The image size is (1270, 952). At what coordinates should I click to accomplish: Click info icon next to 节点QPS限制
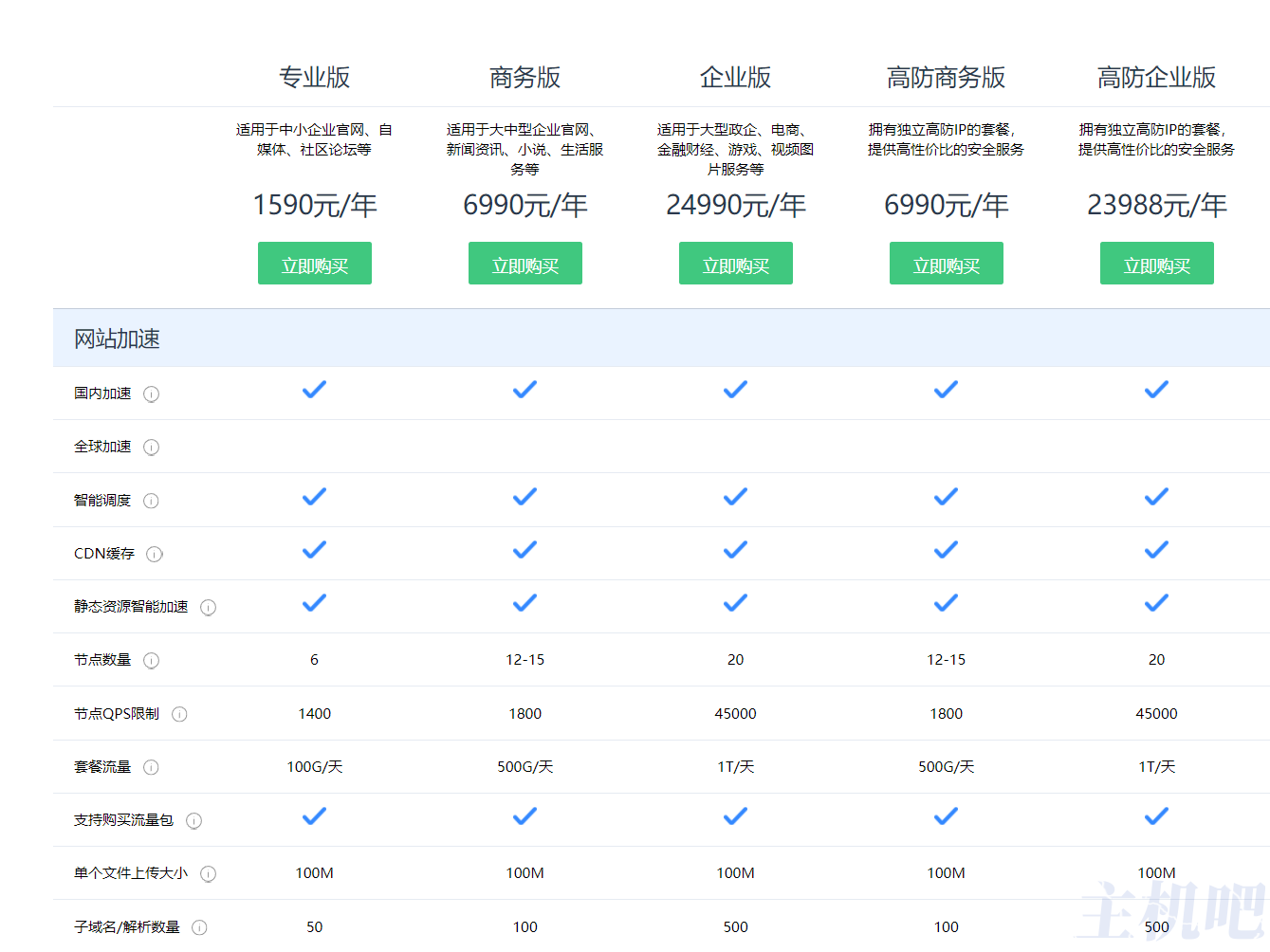pyautogui.click(x=179, y=714)
